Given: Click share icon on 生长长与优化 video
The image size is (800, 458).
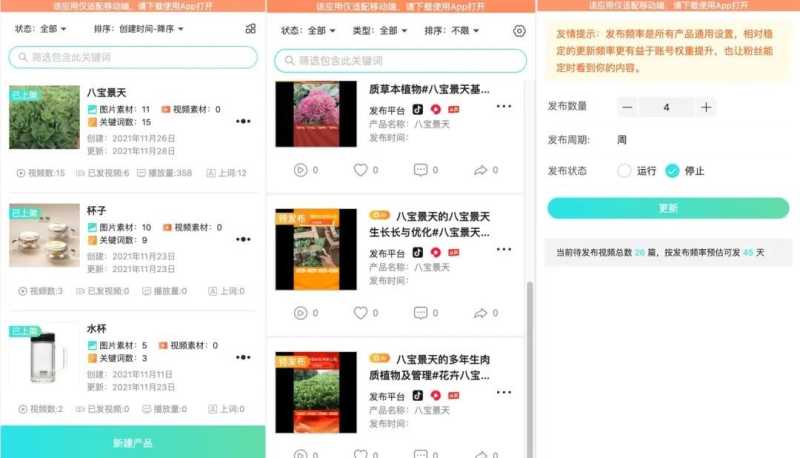Looking at the screenshot, I should [481, 313].
